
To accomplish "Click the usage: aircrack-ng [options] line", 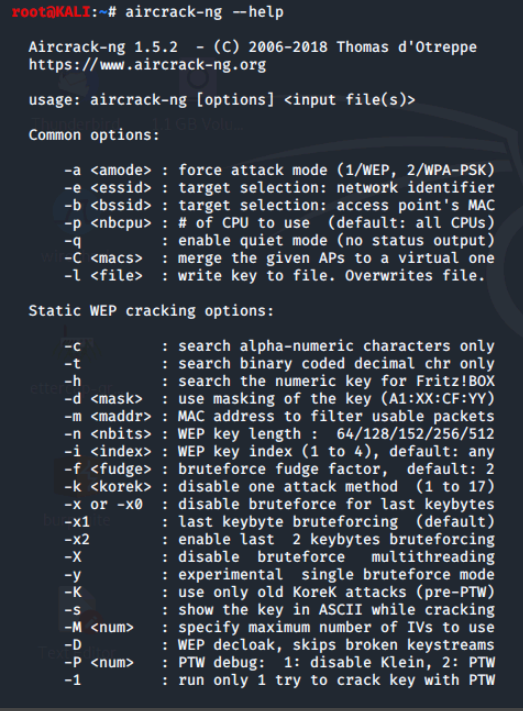I will tap(222, 100).
